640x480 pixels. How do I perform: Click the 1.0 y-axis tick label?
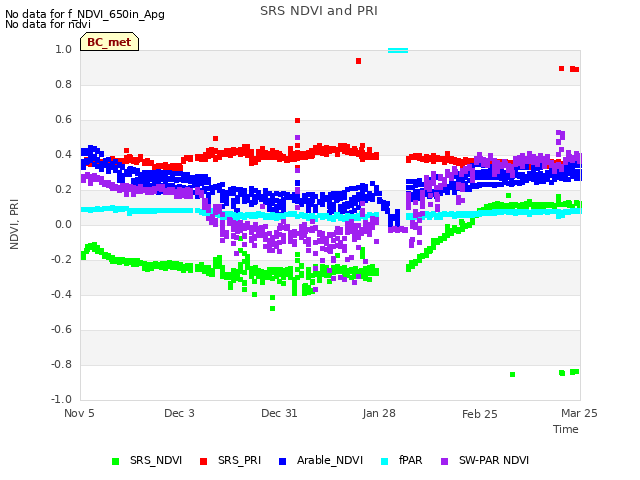[x=63, y=49]
